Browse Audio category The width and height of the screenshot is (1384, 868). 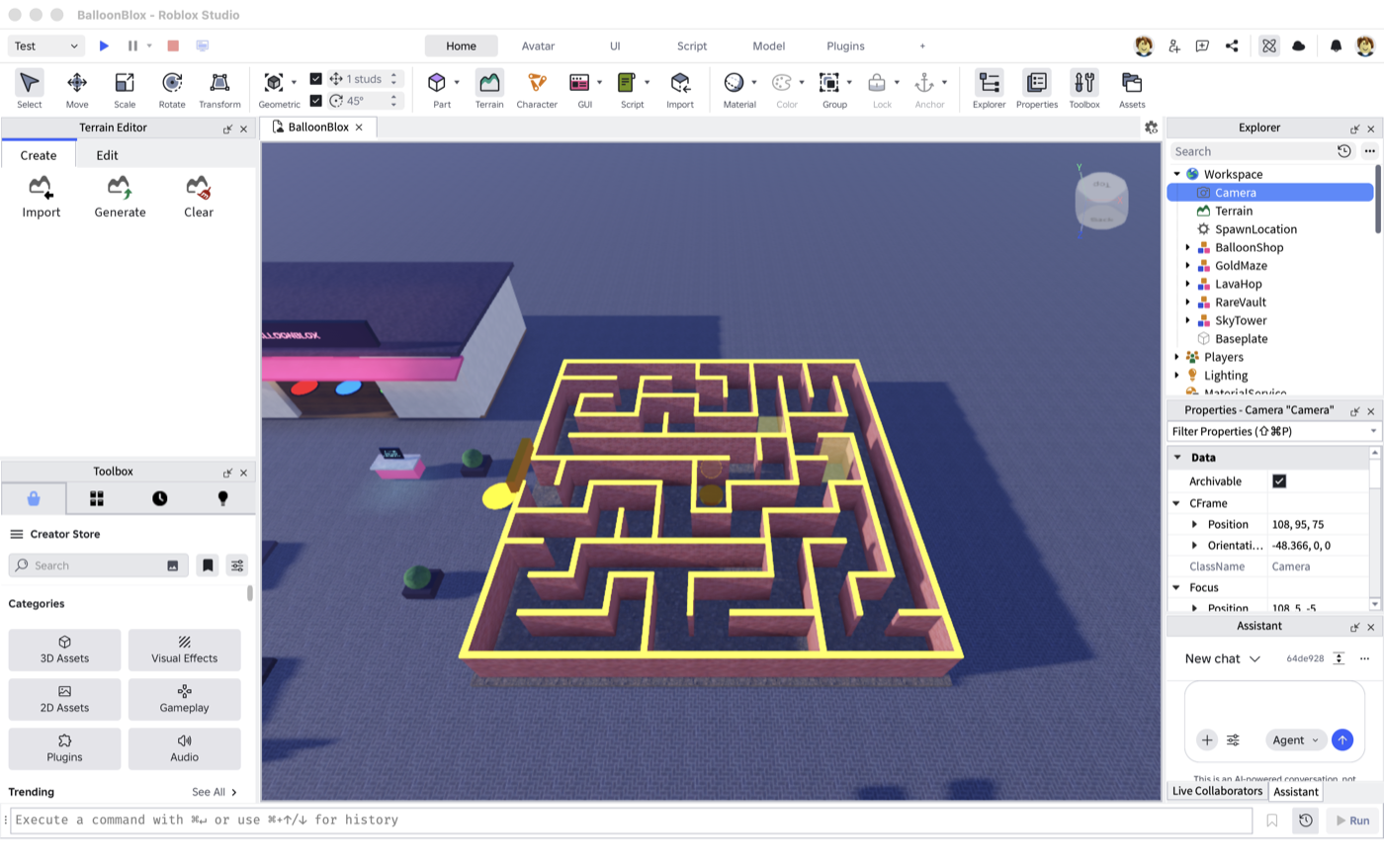[x=184, y=749]
